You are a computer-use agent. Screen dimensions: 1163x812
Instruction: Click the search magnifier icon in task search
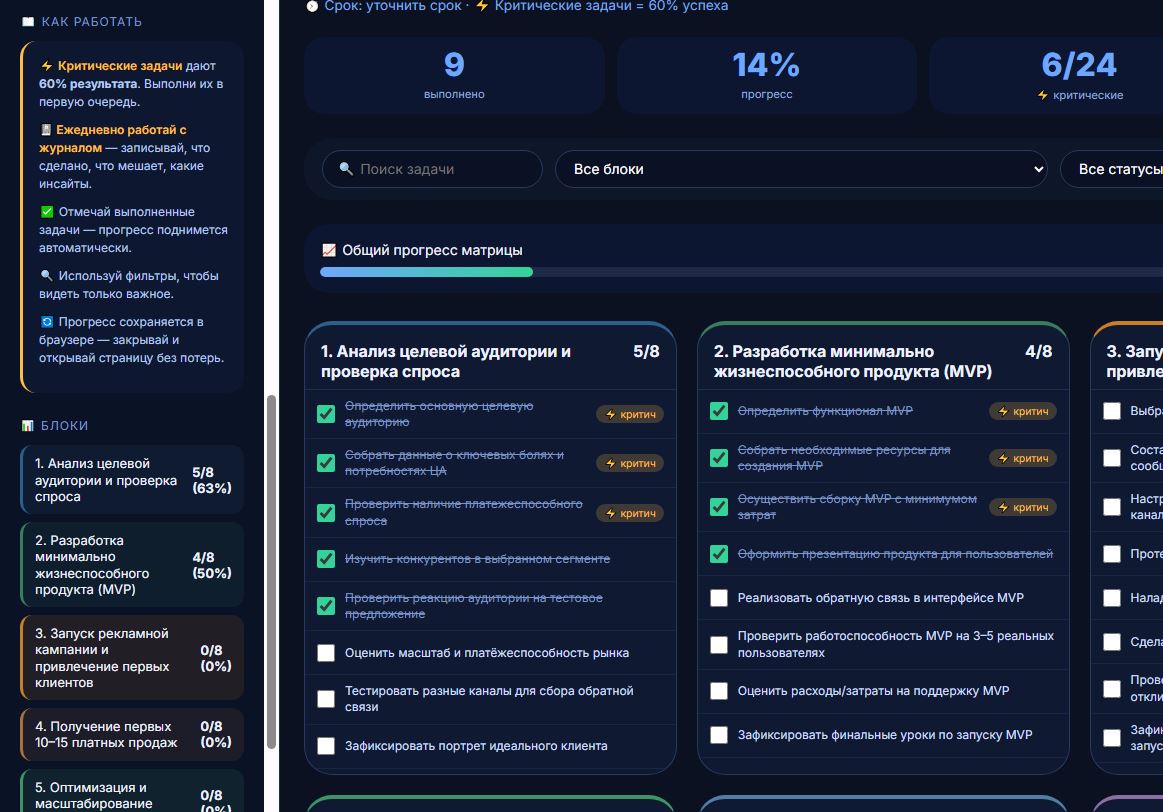tap(346, 169)
